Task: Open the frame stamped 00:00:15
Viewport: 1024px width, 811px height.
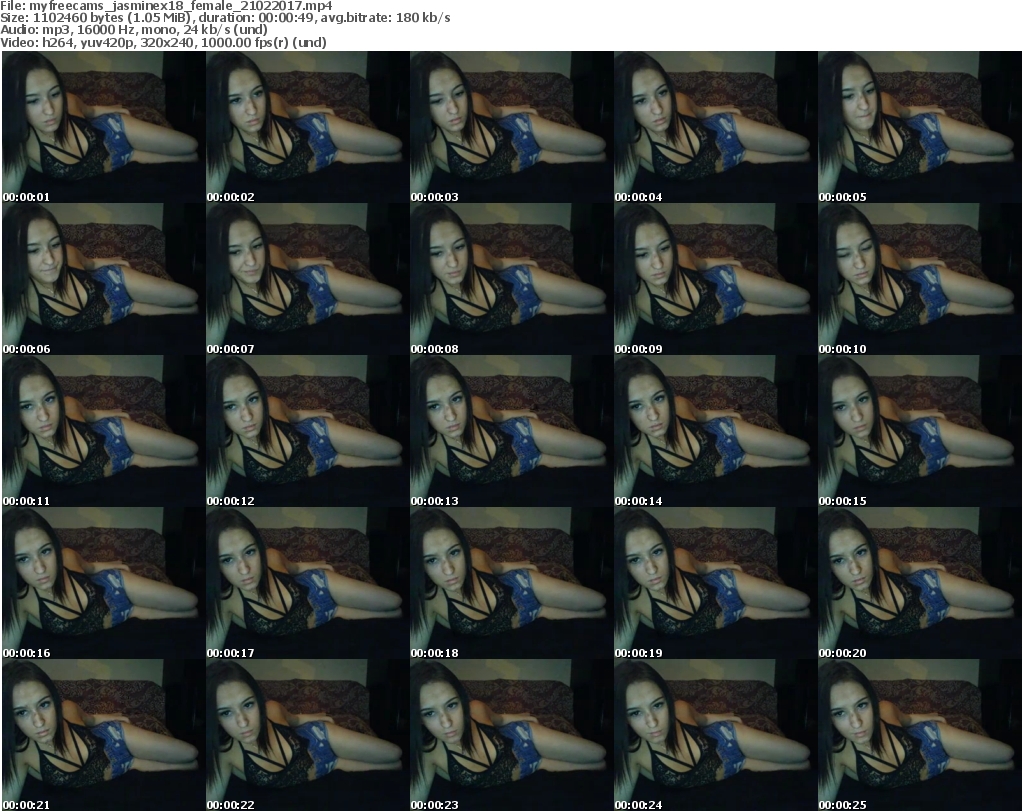Action: (920, 432)
